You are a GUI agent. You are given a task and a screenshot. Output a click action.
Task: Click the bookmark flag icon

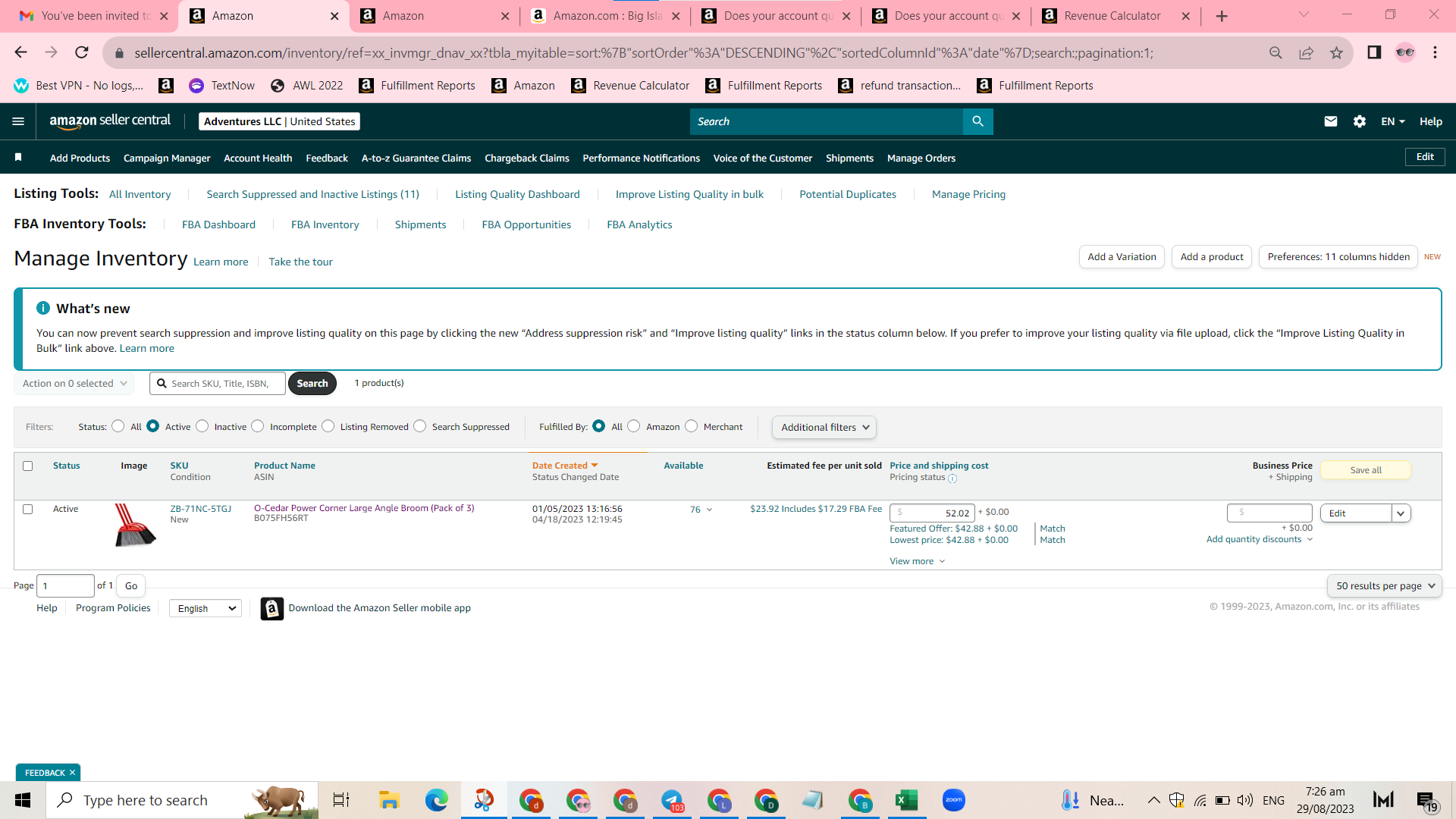18,157
